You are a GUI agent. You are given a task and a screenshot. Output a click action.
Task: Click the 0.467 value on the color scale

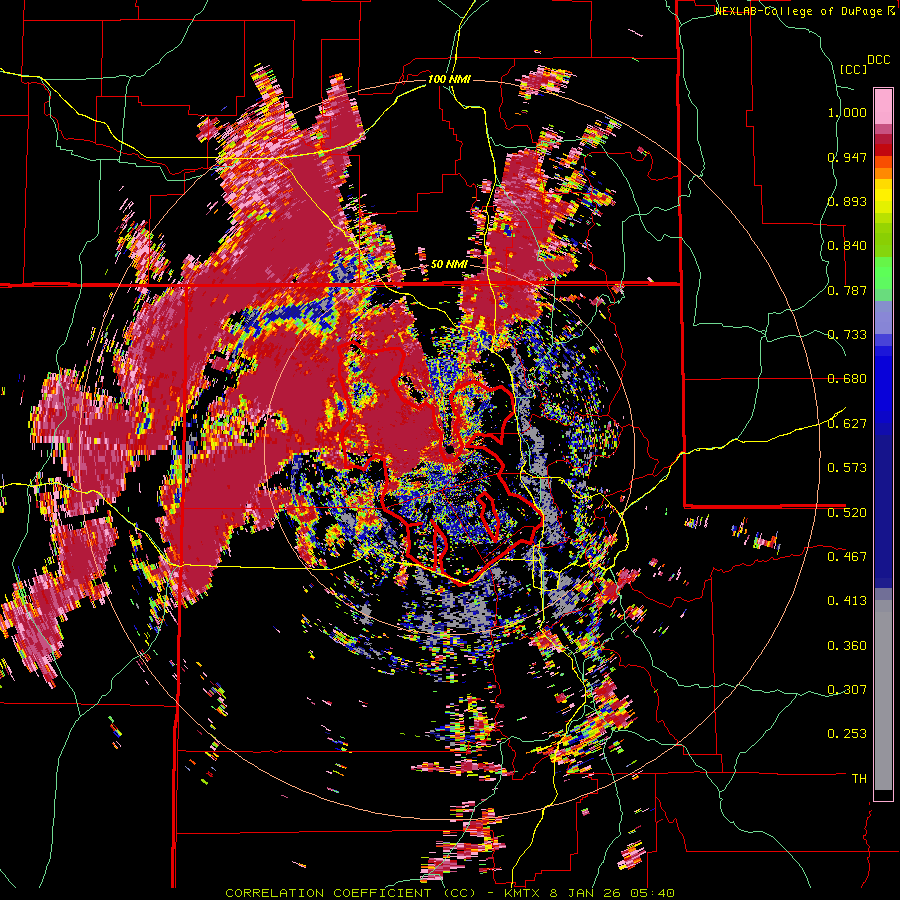point(847,557)
